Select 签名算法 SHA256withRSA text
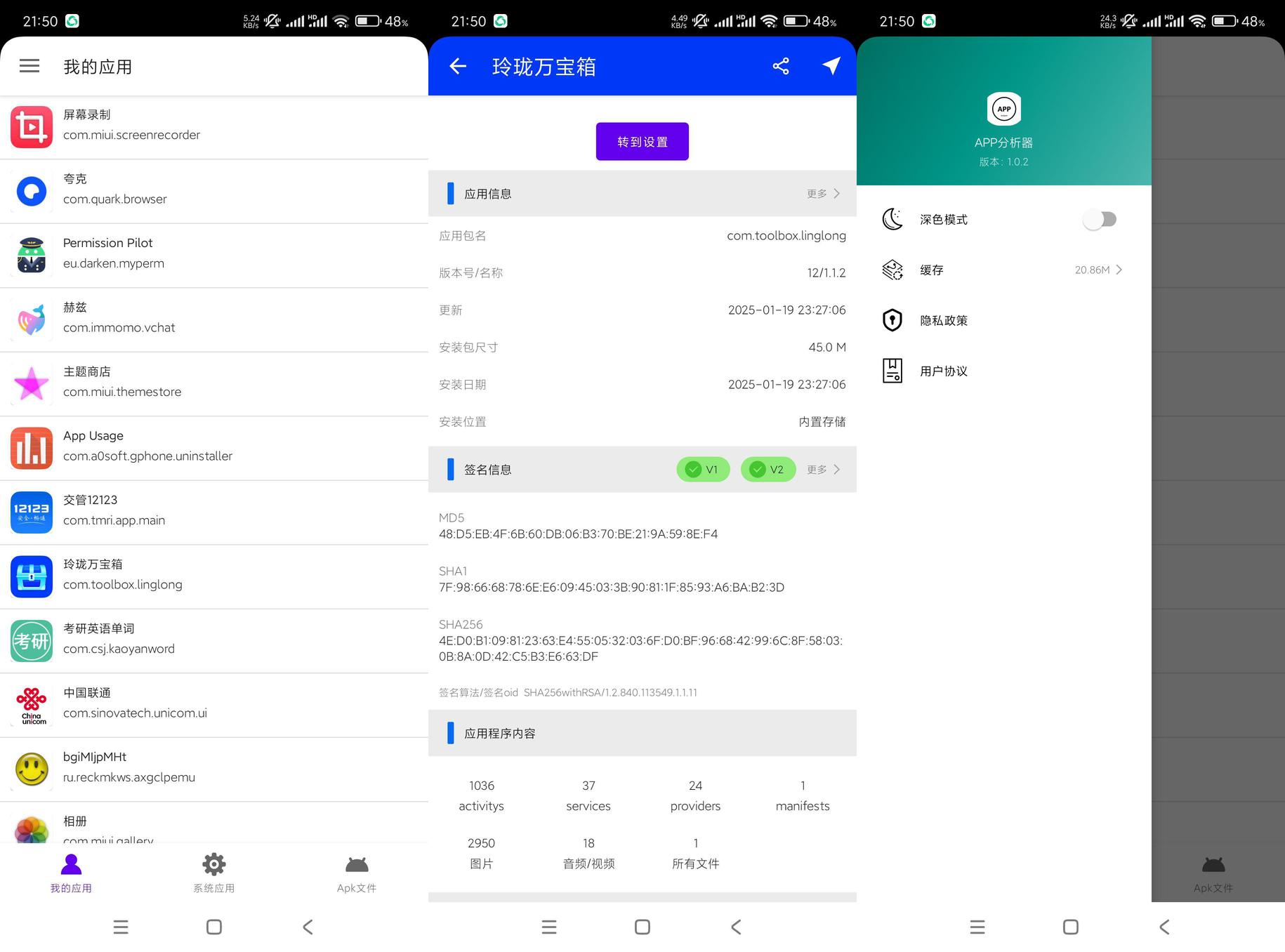The image size is (1285, 952). (610, 692)
